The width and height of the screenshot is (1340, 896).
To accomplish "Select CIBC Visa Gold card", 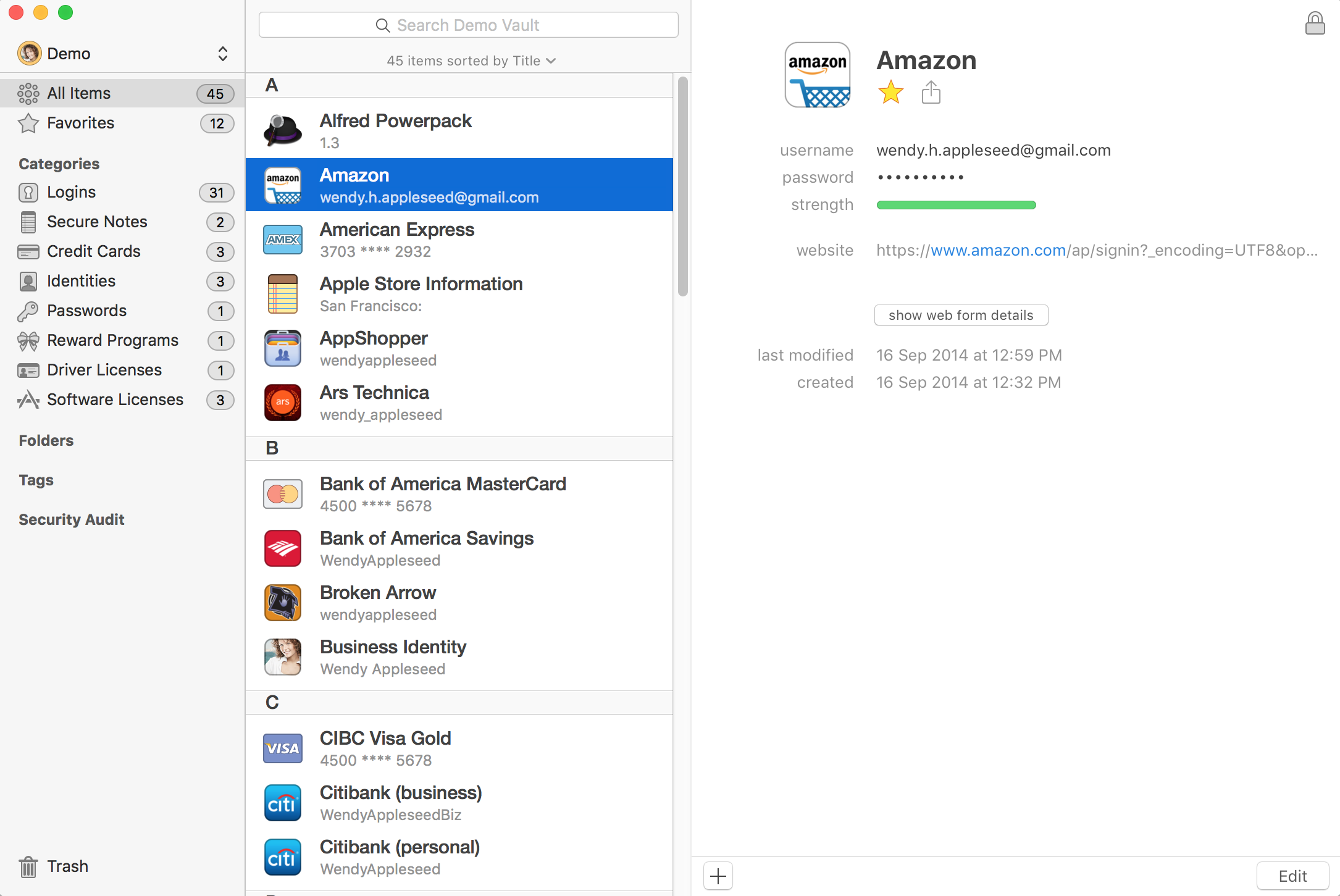I will (459, 748).
